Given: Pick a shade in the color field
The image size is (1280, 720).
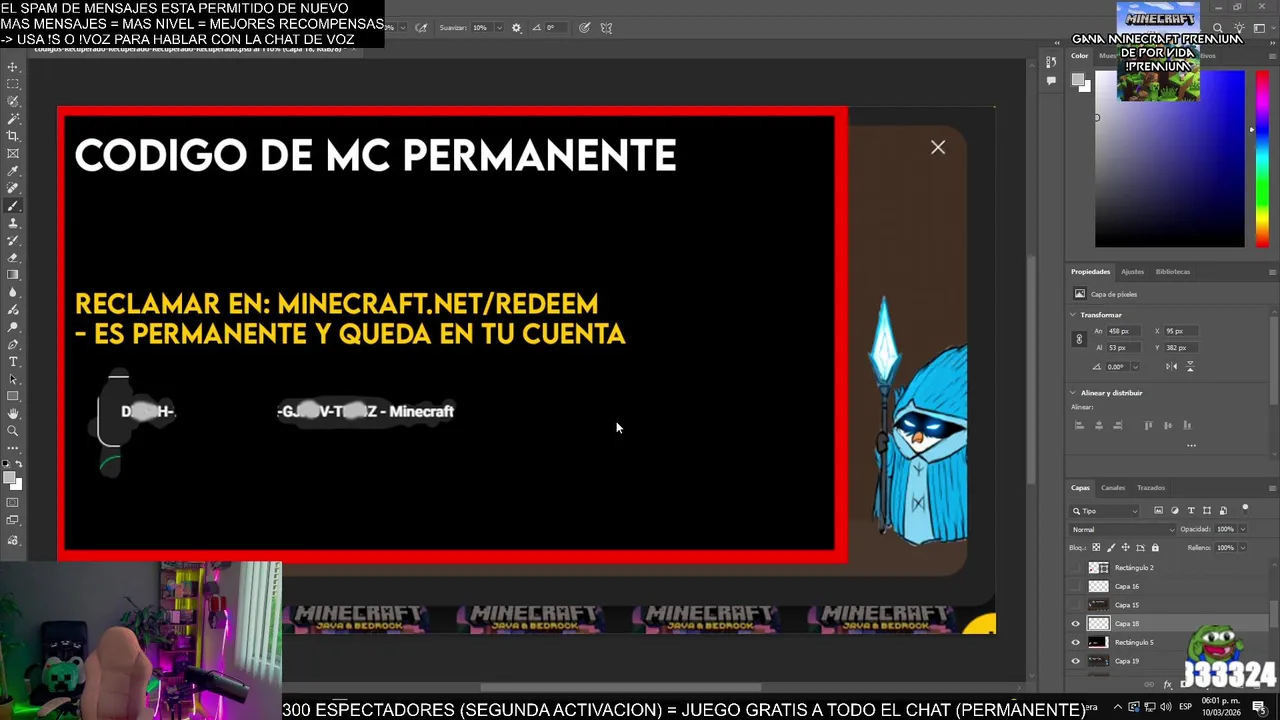Looking at the screenshot, I should tap(1170, 159).
